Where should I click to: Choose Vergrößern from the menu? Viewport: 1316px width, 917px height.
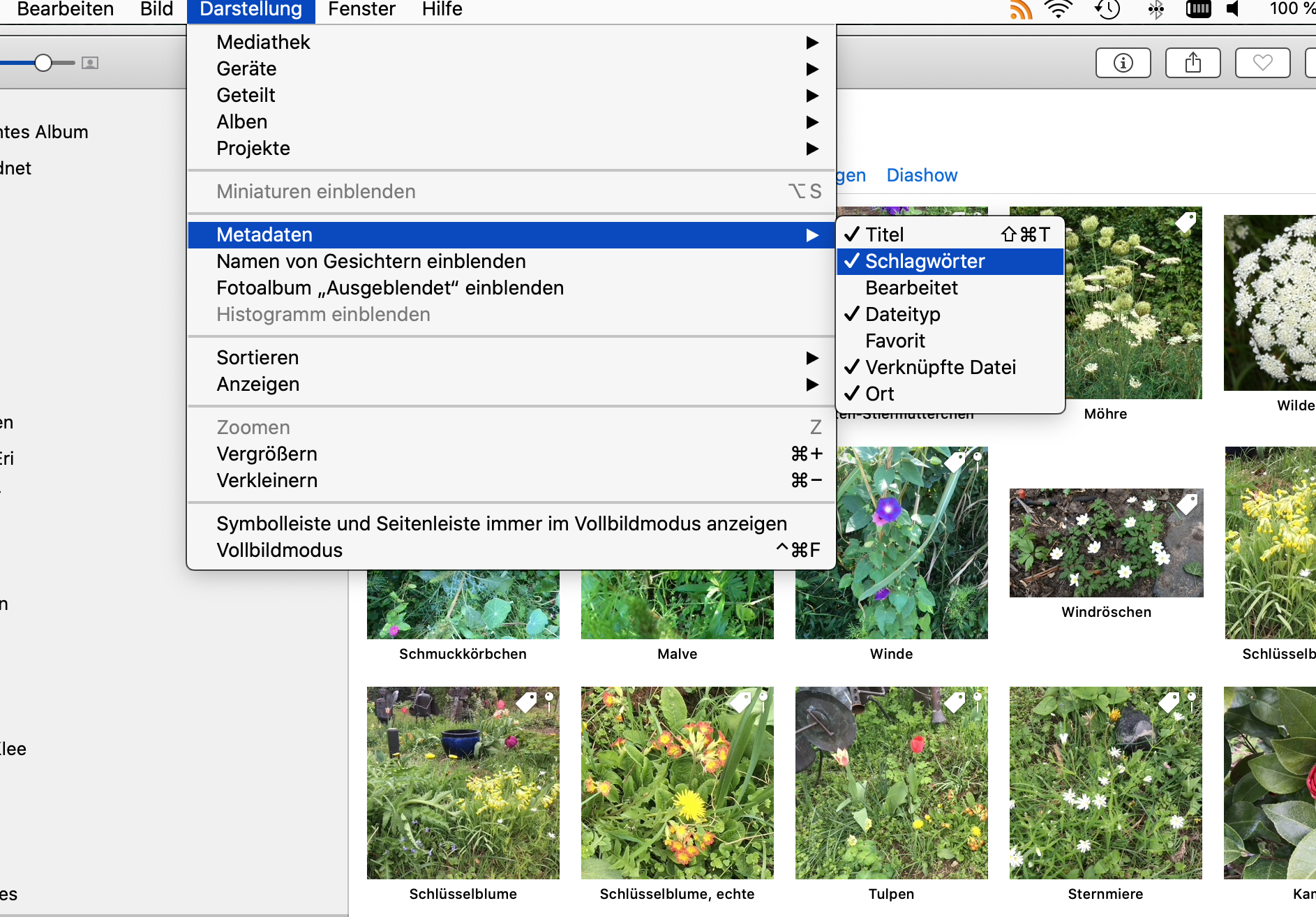511,454
